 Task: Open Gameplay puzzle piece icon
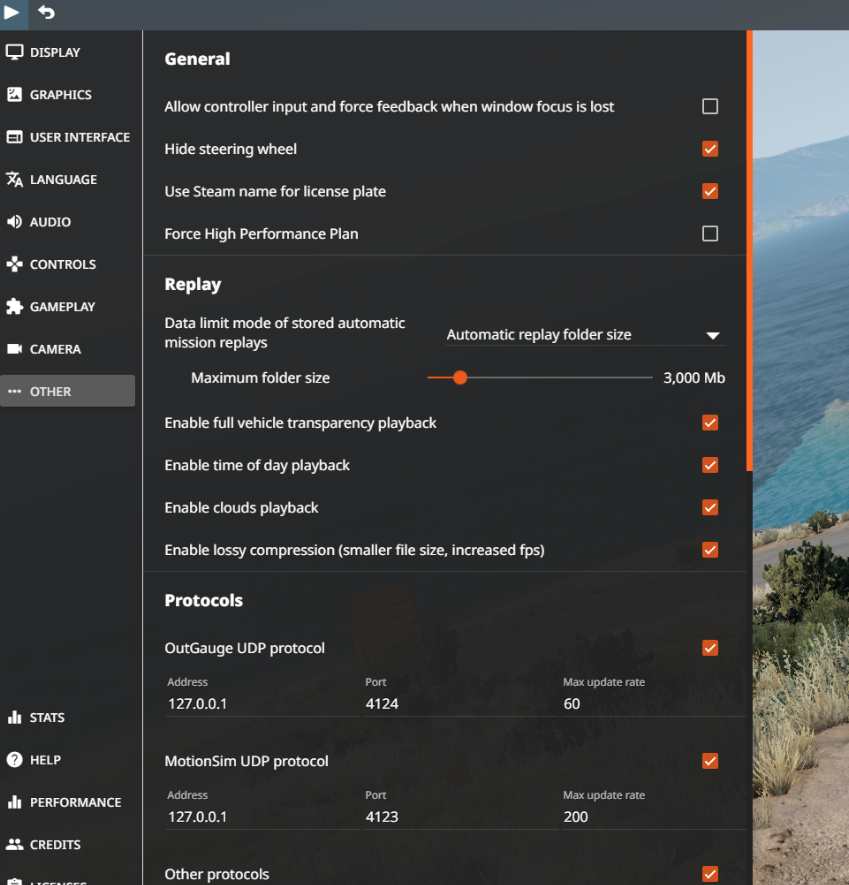(15, 307)
